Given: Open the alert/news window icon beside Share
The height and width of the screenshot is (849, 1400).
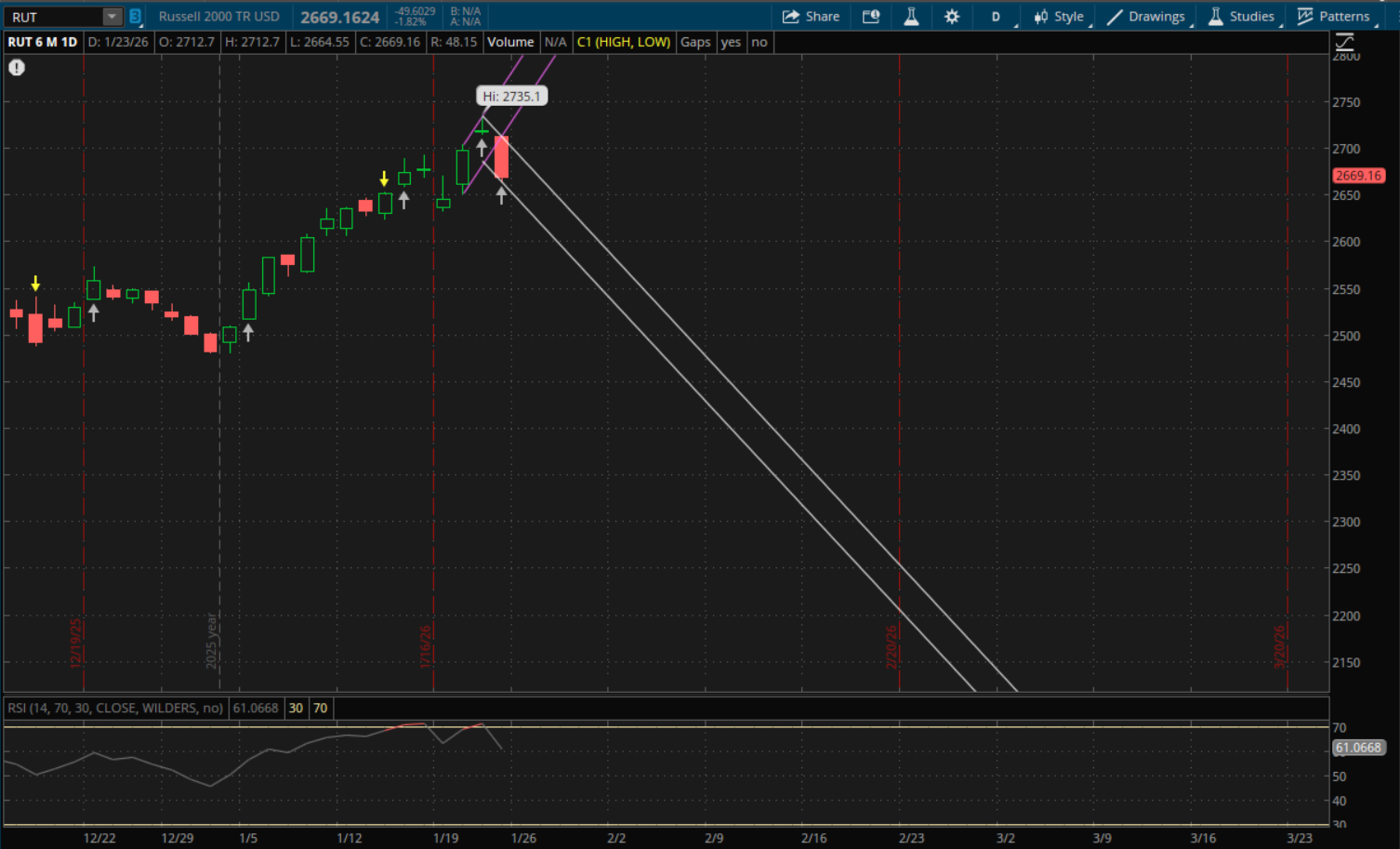Looking at the screenshot, I should click(x=870, y=17).
